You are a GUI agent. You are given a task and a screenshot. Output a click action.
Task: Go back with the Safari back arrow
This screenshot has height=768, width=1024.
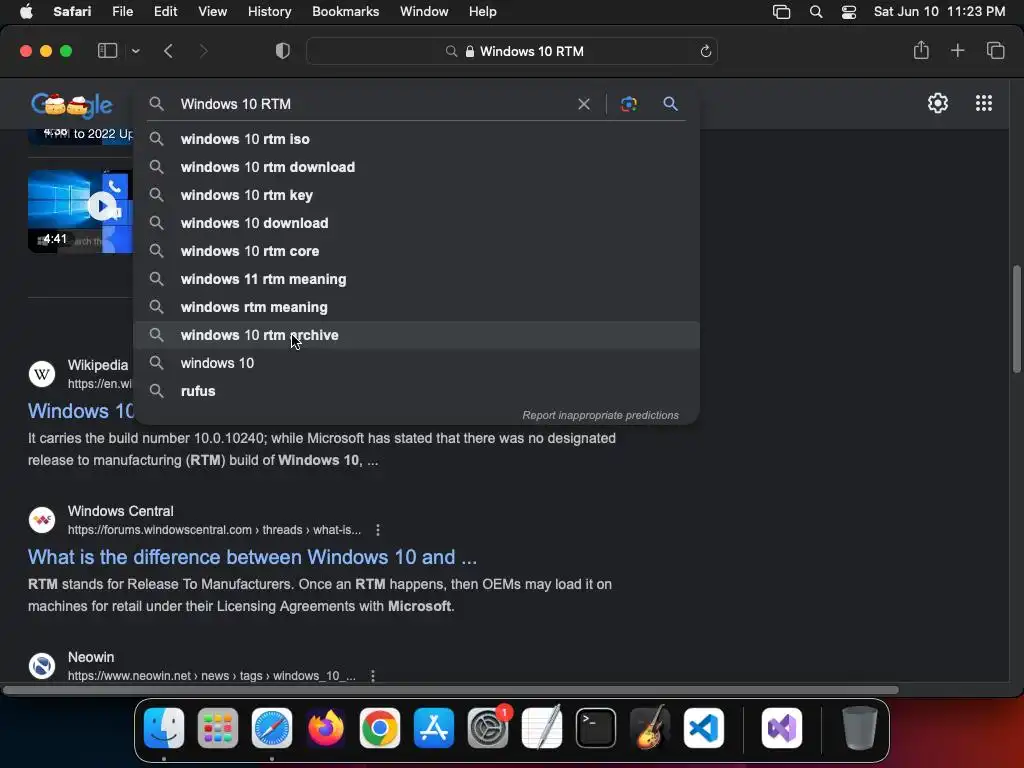click(x=168, y=51)
